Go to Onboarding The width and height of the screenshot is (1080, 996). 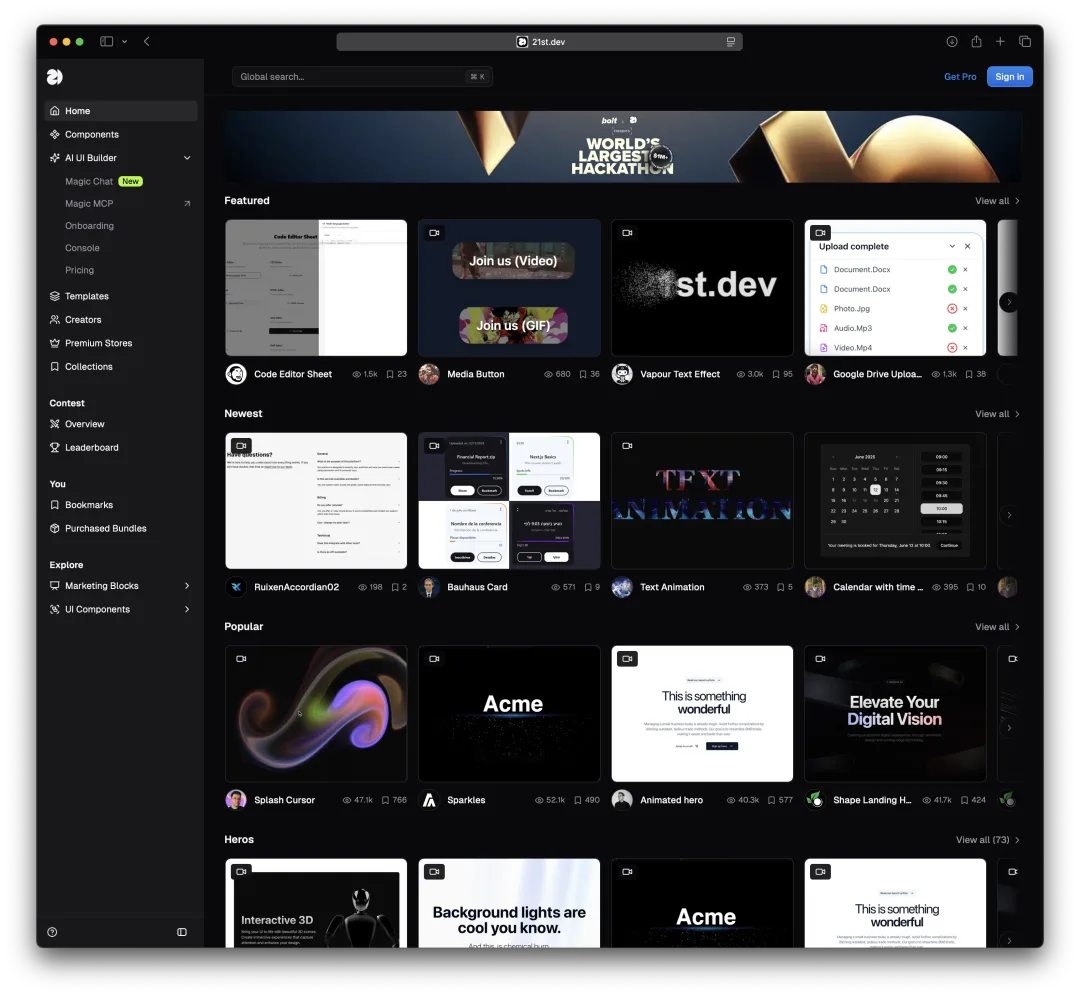click(x=90, y=226)
